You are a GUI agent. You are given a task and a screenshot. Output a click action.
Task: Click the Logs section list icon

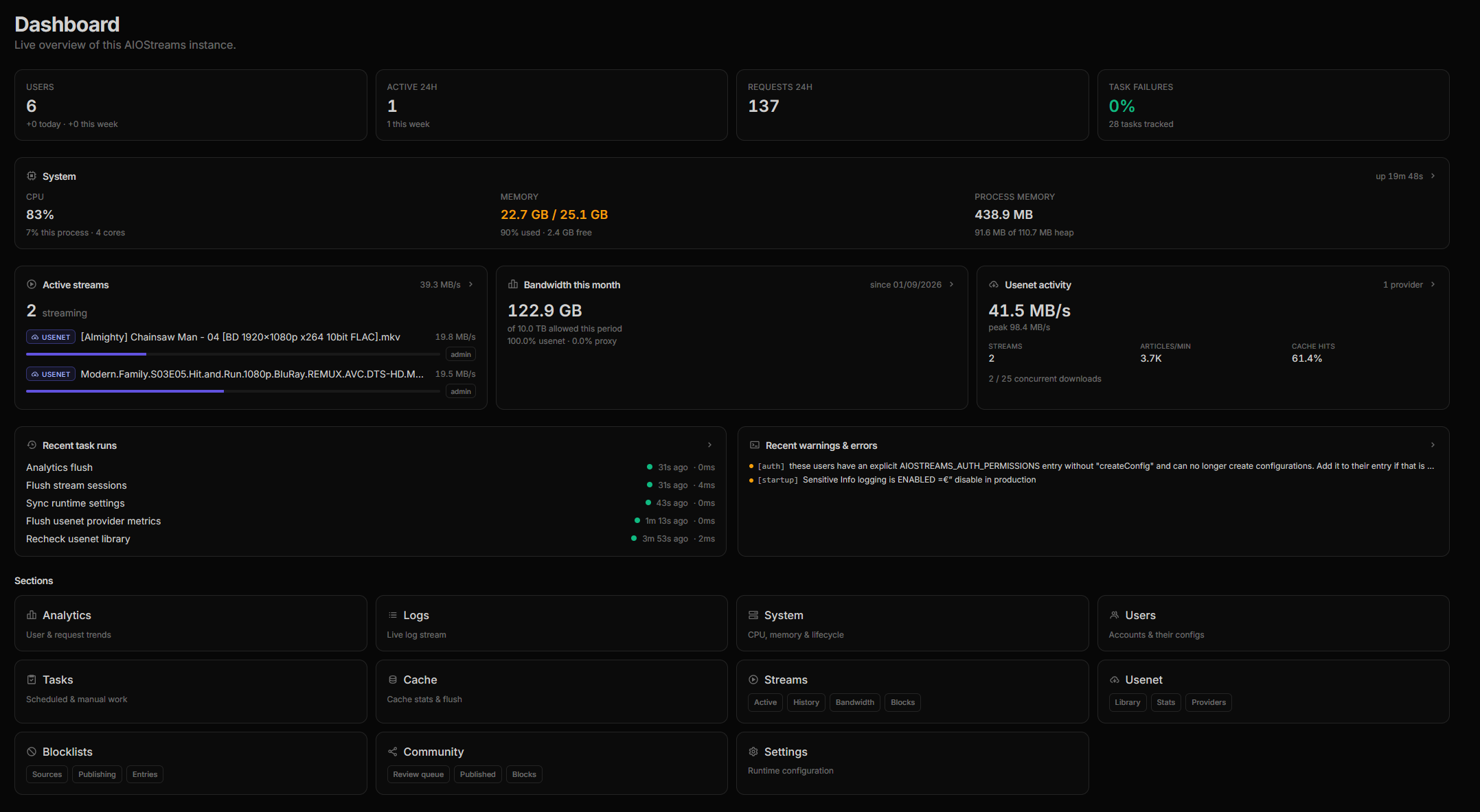[393, 615]
